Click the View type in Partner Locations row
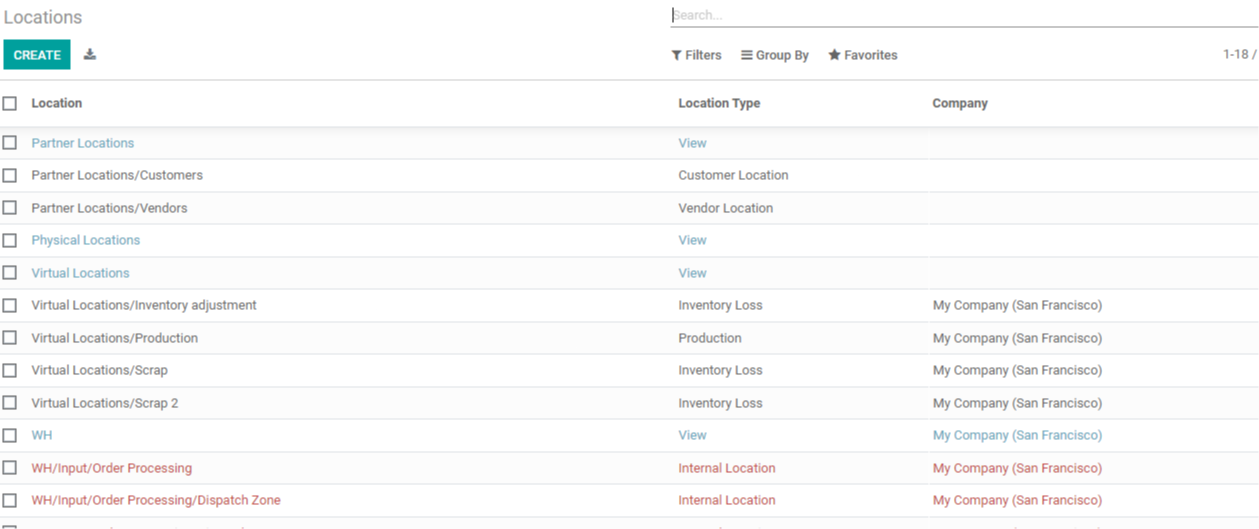The height and width of the screenshot is (529, 1259). [692, 143]
